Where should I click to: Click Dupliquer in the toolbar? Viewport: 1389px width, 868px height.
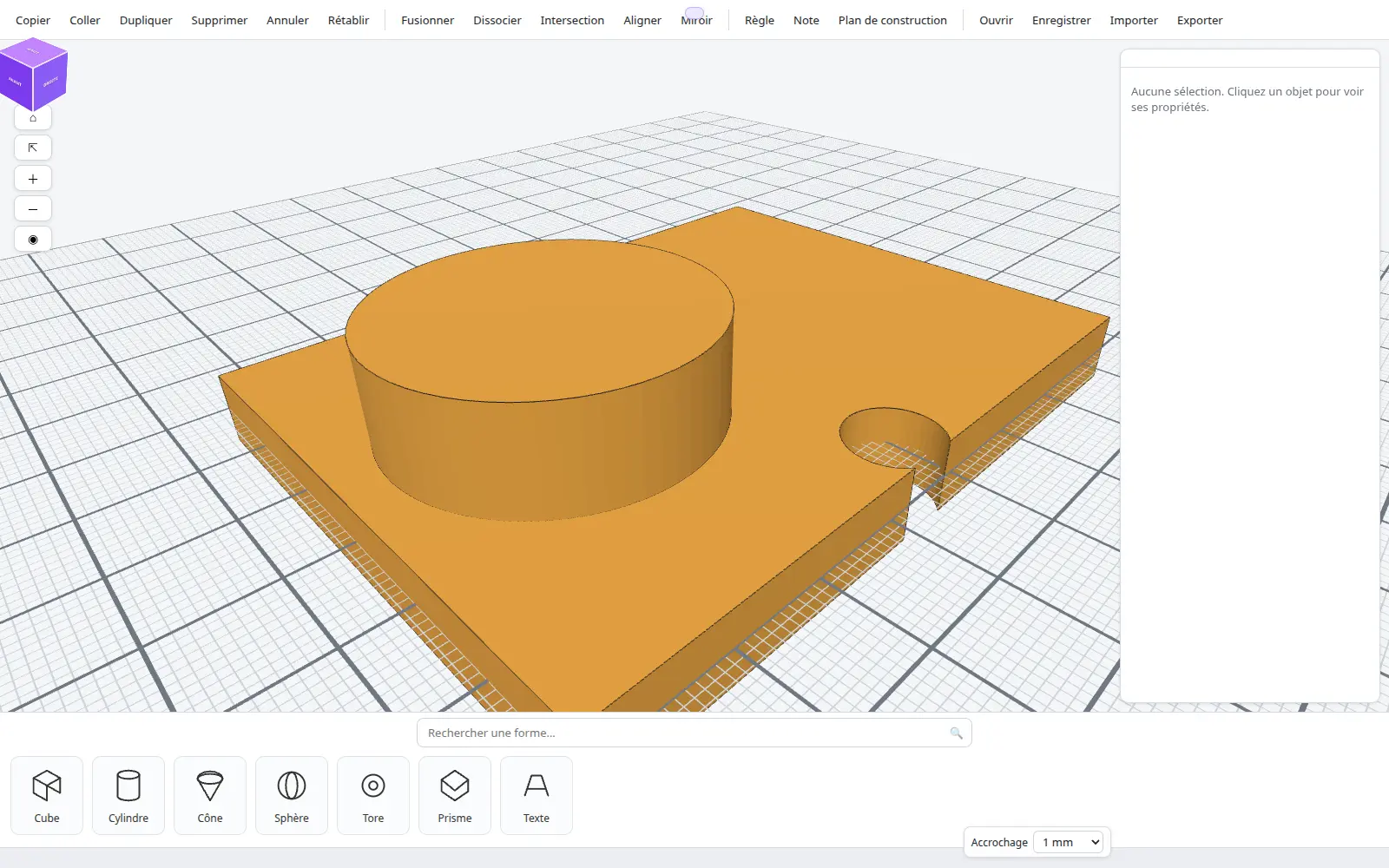coord(146,20)
